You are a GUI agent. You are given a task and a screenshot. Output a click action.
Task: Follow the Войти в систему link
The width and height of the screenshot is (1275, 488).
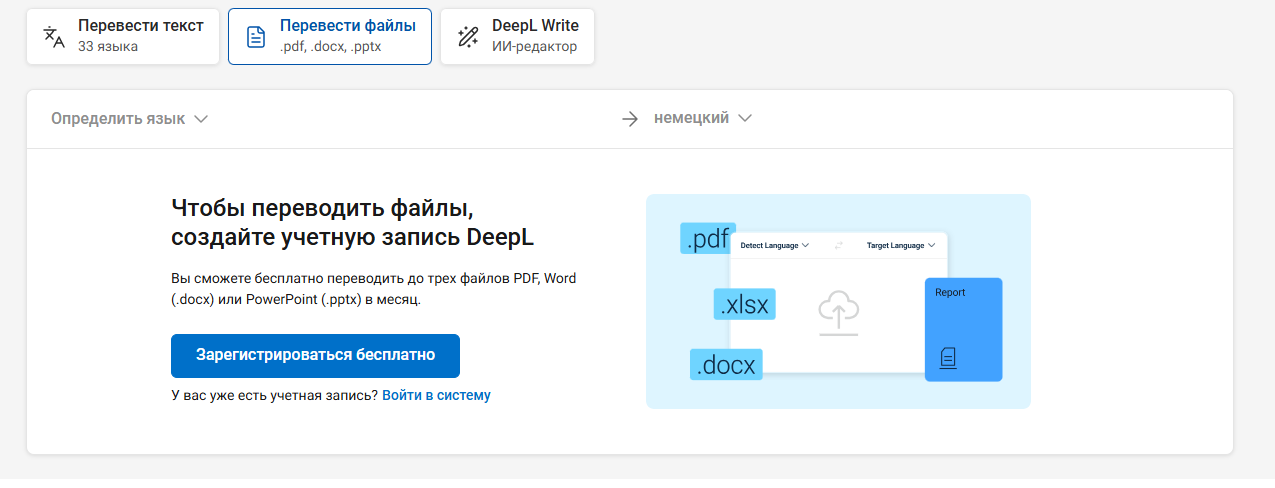pyautogui.click(x=436, y=395)
